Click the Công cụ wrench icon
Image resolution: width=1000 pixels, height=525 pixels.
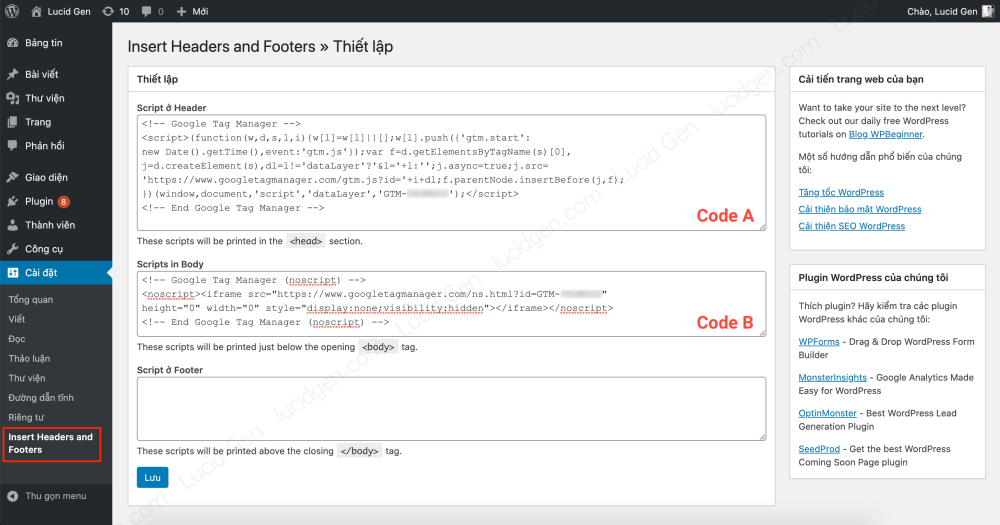[13, 249]
